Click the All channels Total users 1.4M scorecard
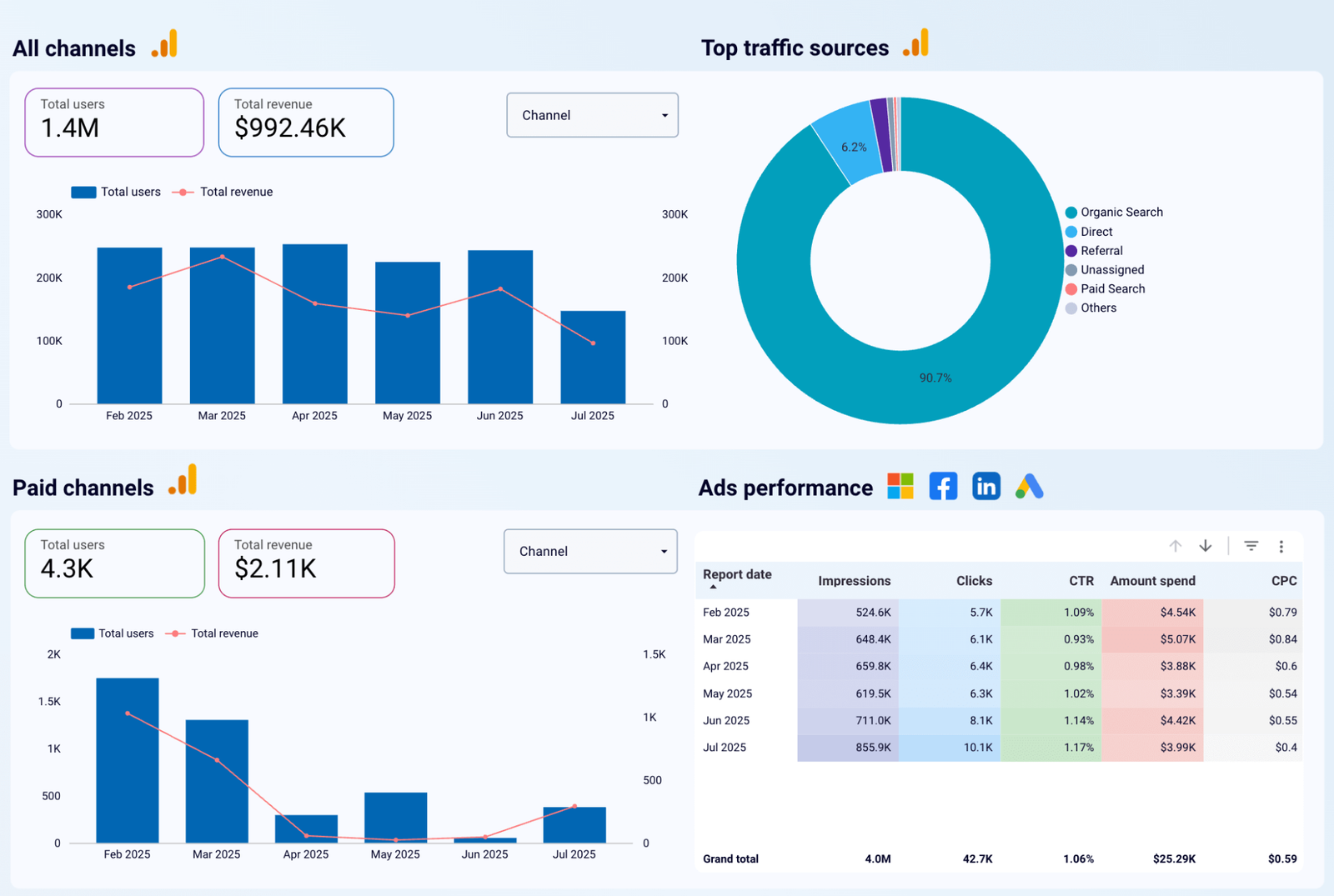Screen dimensions: 1334x896 pyautogui.click(x=114, y=123)
